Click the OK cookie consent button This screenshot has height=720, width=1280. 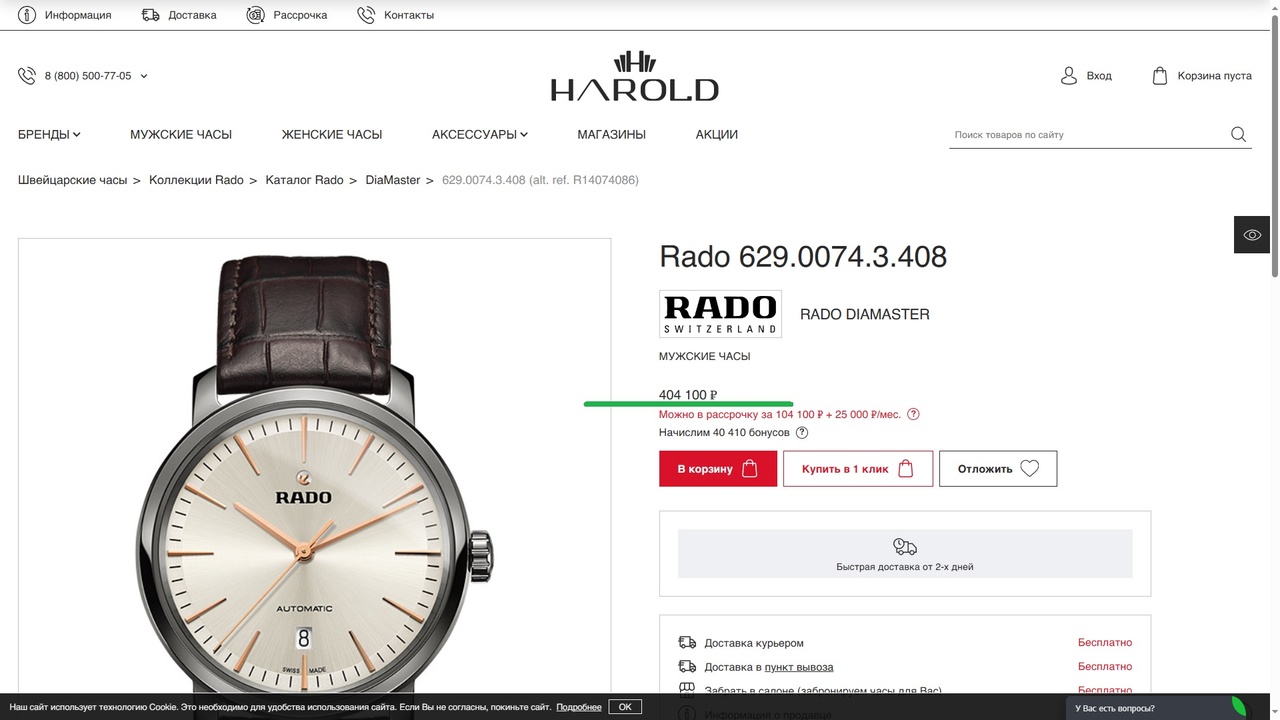coord(625,707)
